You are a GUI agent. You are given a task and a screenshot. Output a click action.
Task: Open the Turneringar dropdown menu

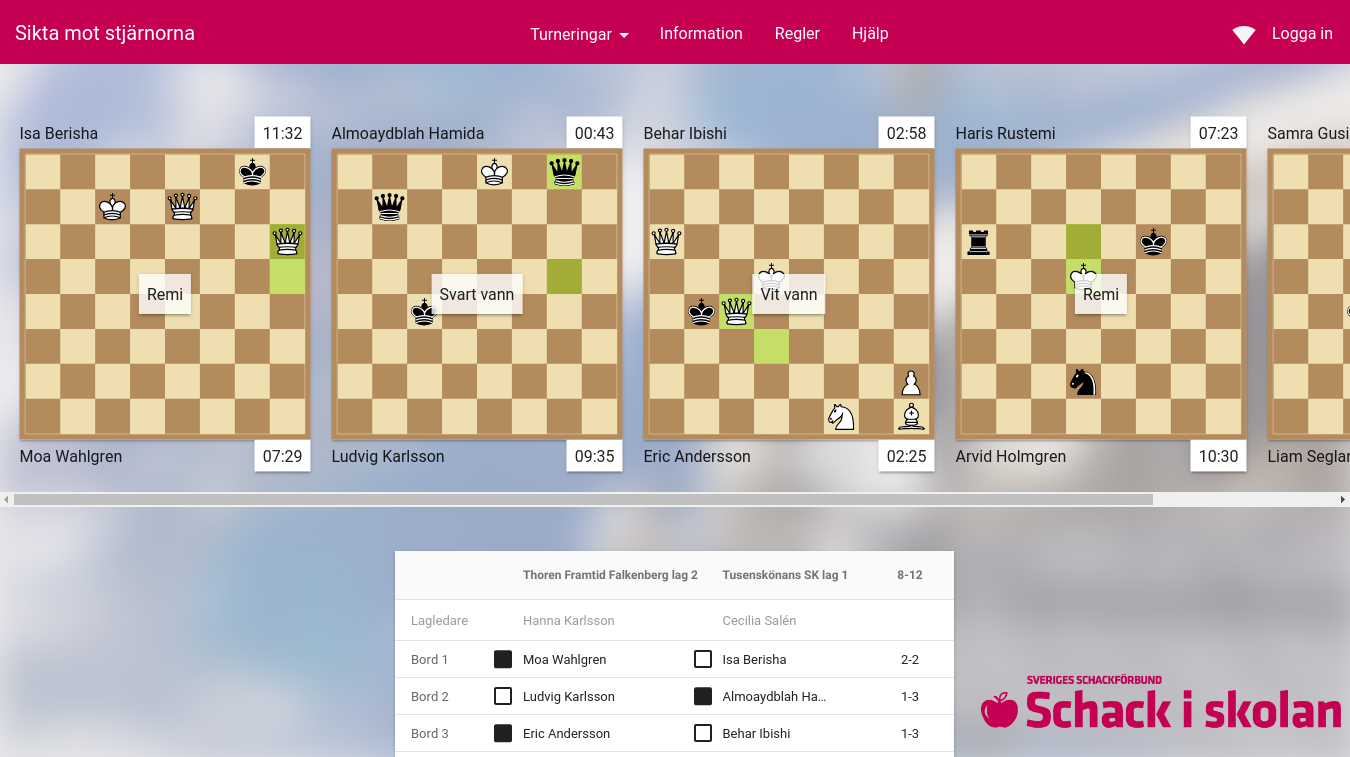579,34
